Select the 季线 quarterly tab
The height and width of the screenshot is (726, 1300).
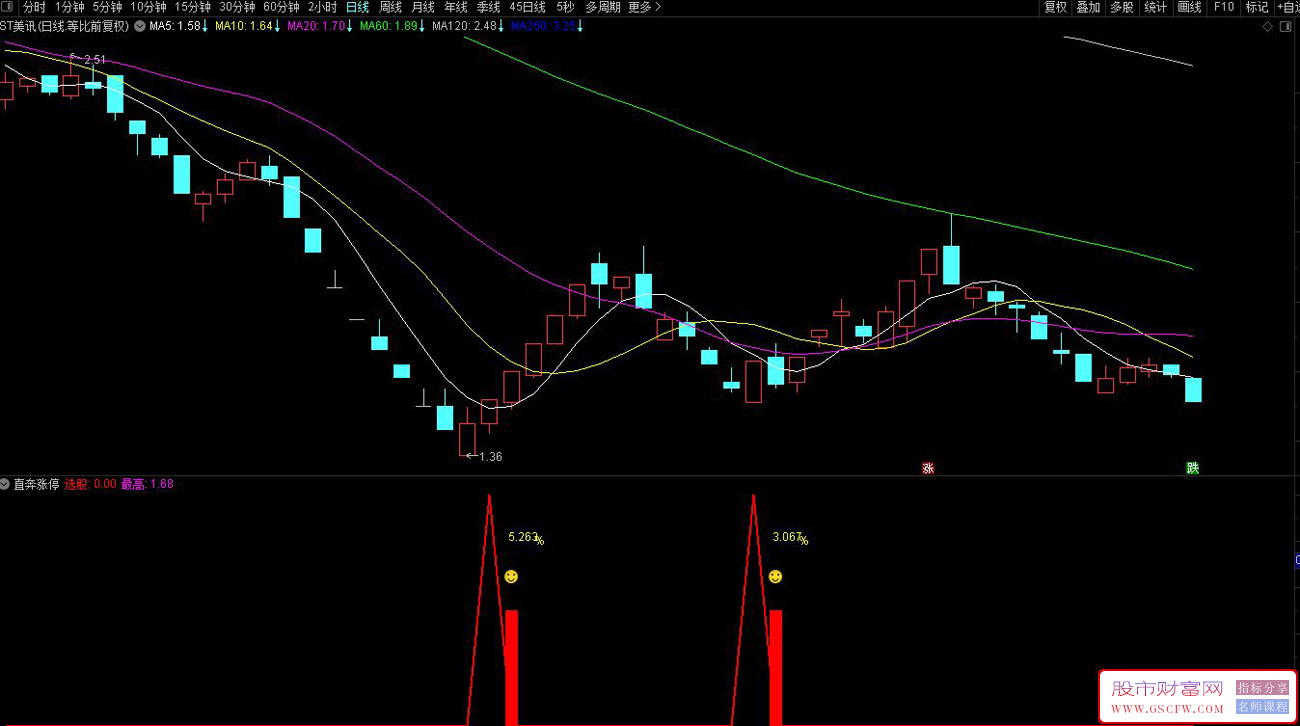(488, 7)
